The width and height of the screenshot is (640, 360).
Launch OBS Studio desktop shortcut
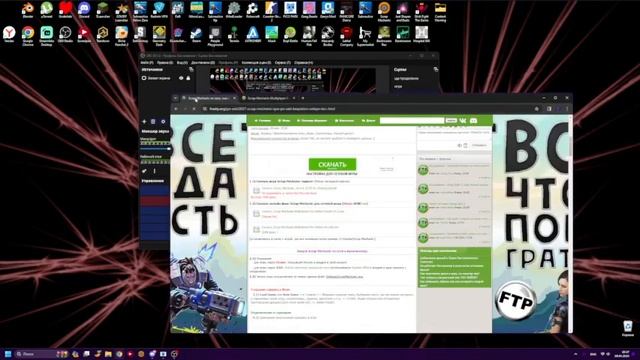point(65,34)
